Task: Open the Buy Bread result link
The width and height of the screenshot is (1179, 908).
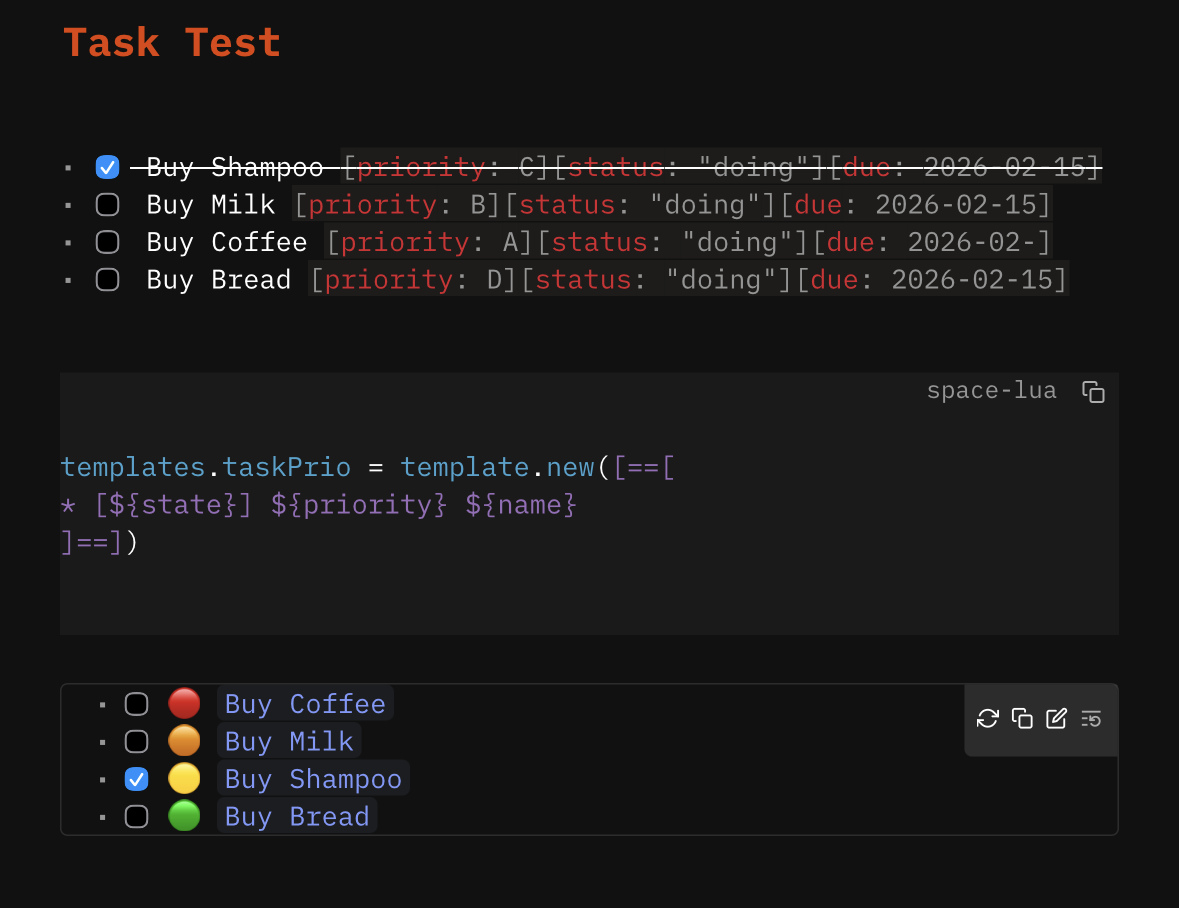Action: [x=297, y=817]
